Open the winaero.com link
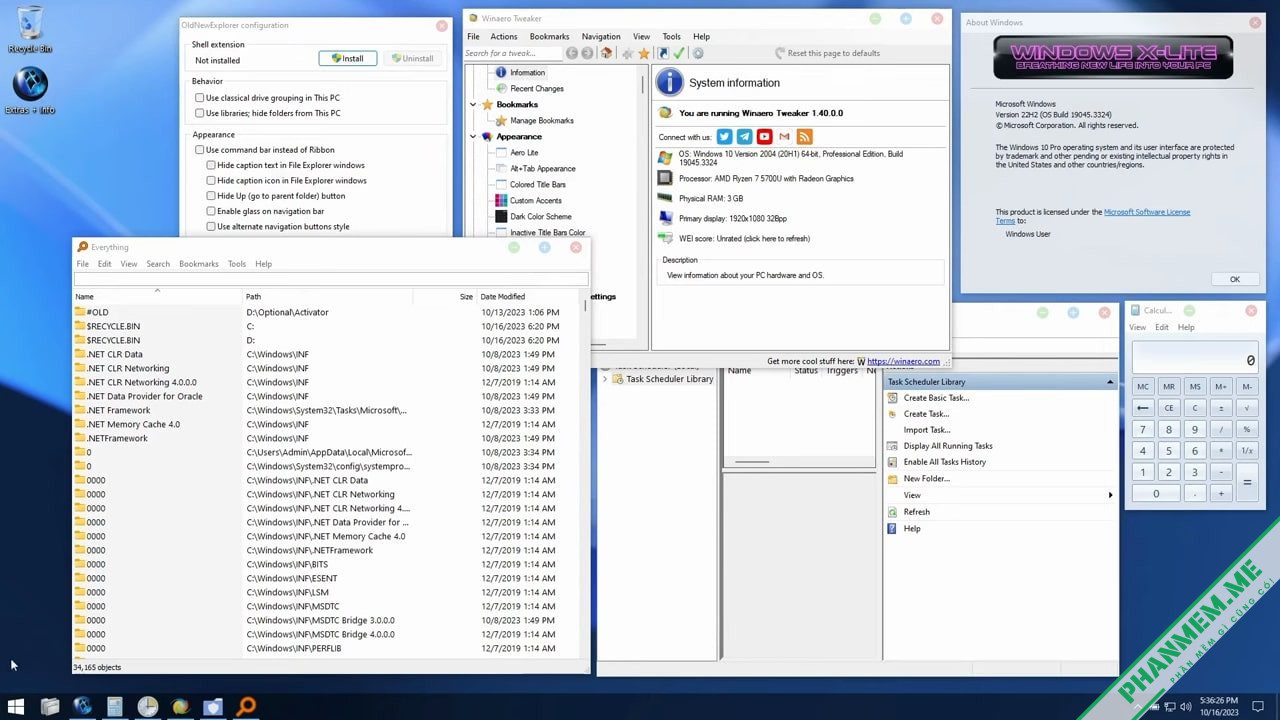Image resolution: width=1280 pixels, height=720 pixels. (x=903, y=361)
